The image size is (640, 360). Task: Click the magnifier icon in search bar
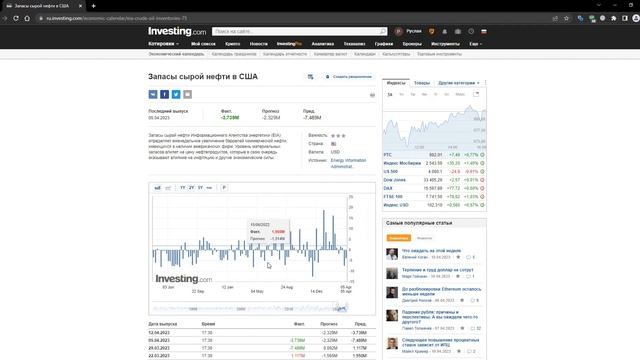[383, 31]
